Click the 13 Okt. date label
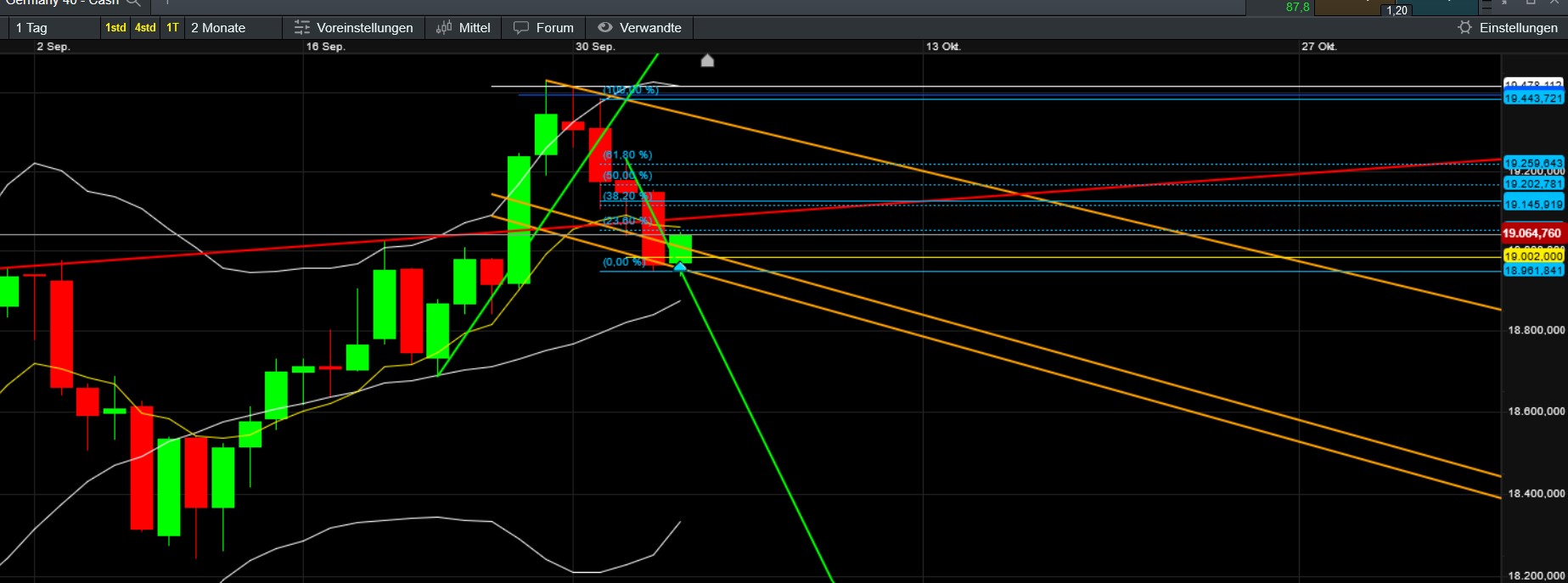 [x=943, y=47]
